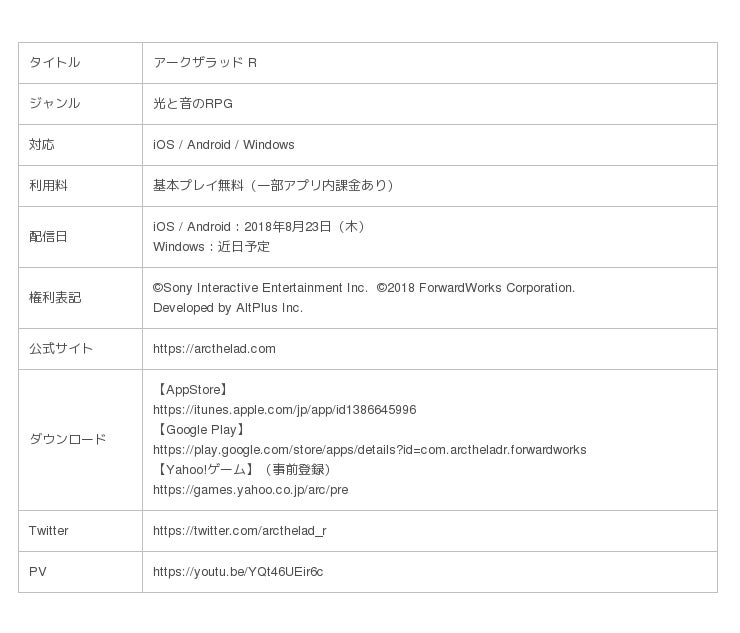Click the 2018年8月23日 release date line
This screenshot has width=740, height=633.
tap(261, 227)
